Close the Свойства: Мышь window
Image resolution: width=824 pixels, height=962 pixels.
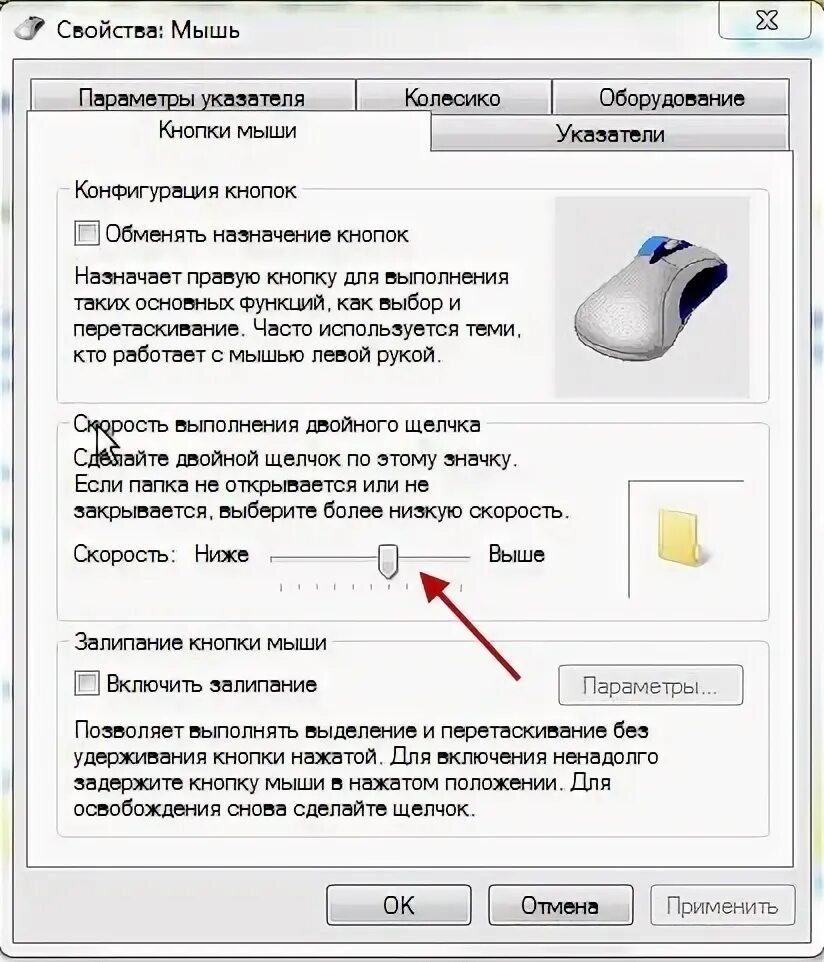click(x=766, y=21)
